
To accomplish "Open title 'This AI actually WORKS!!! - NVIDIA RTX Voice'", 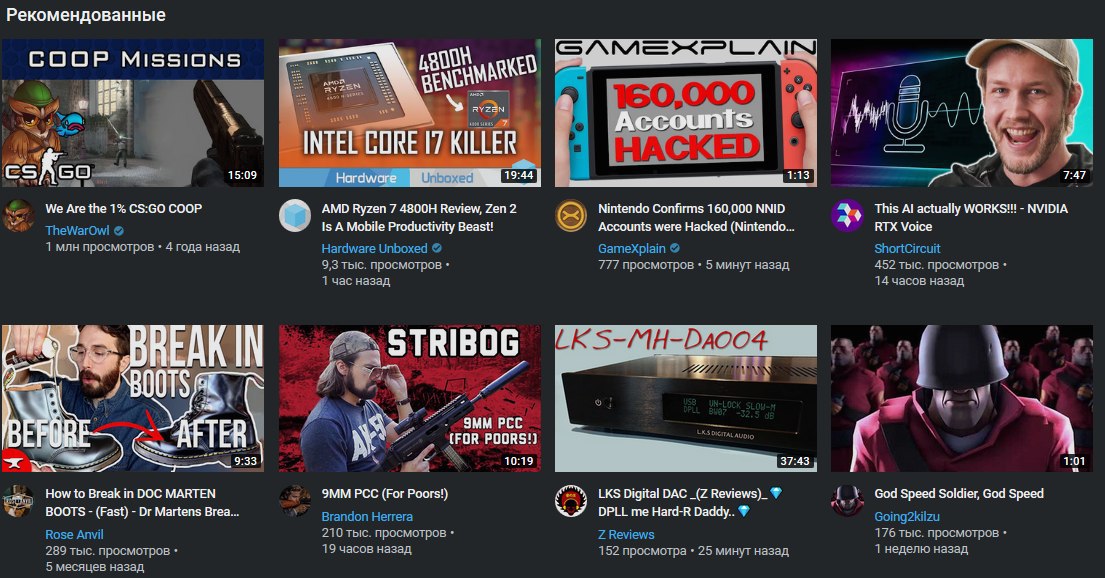I will click(970, 217).
